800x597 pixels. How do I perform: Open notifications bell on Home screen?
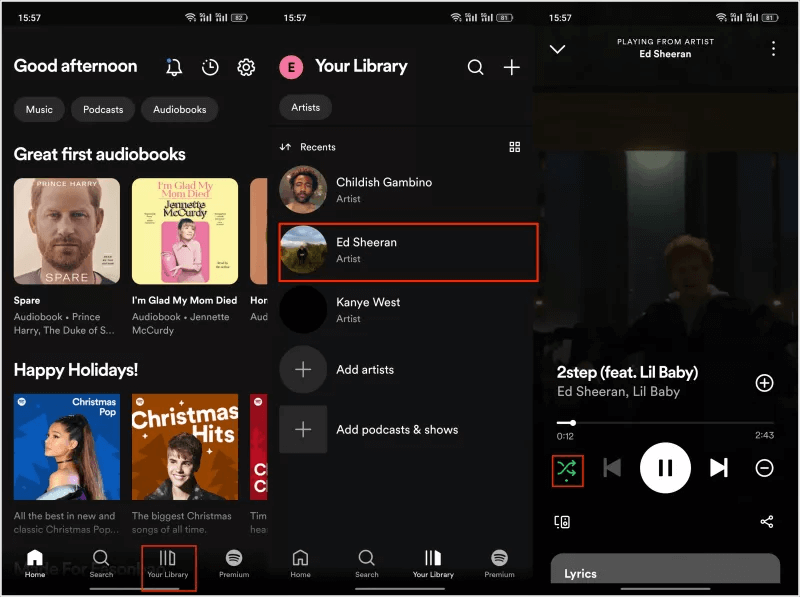(x=173, y=67)
